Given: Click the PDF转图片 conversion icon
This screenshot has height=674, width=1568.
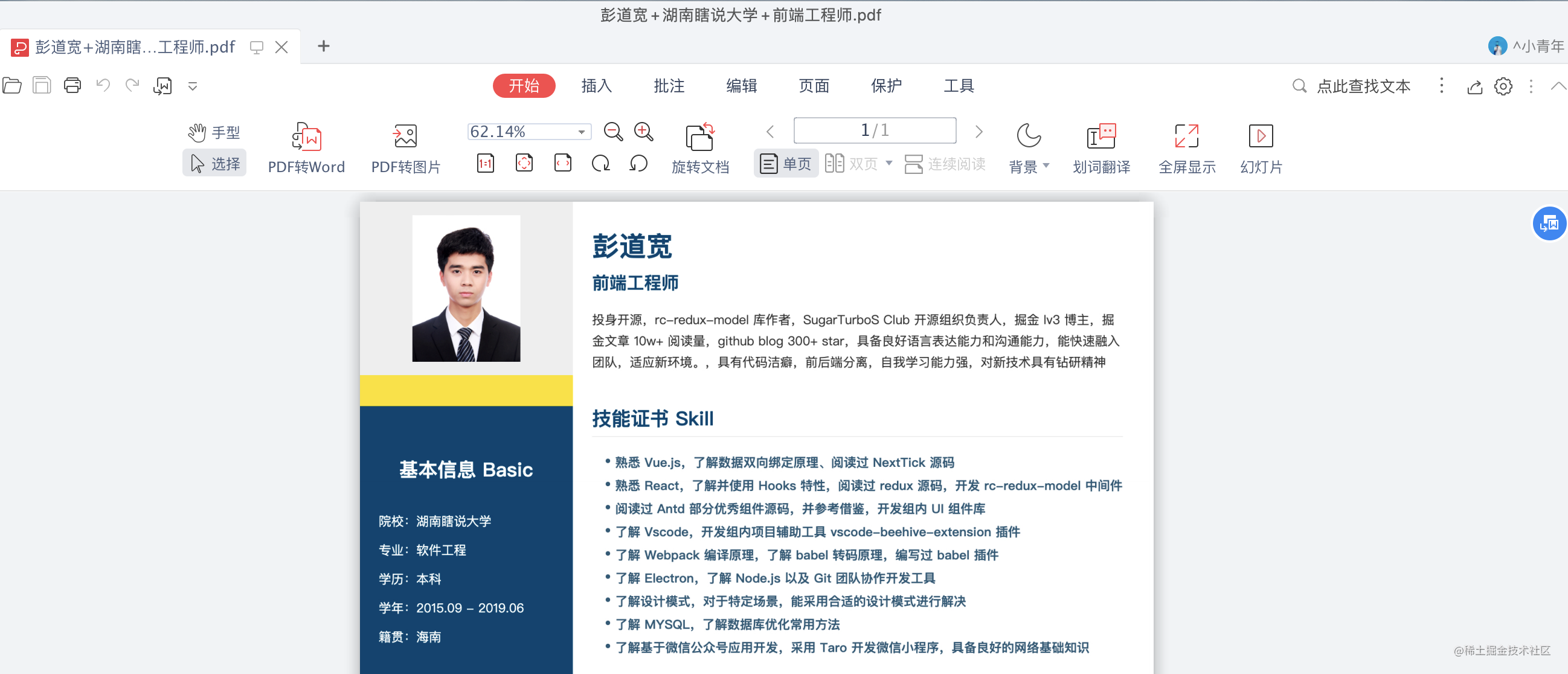Looking at the screenshot, I should tap(405, 136).
